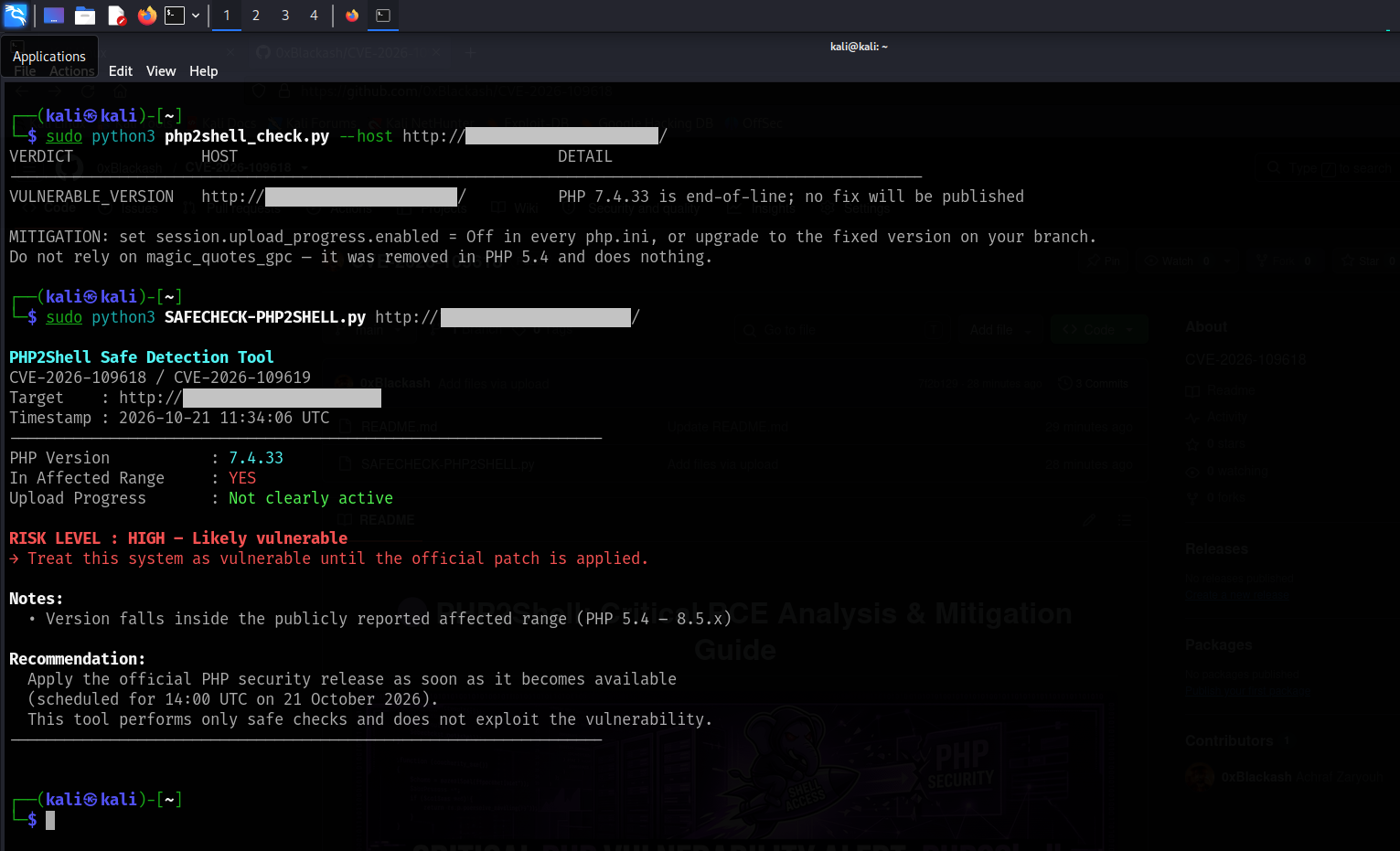Click the 'Recommendation:' label
The image size is (1400, 851).
[78, 659]
